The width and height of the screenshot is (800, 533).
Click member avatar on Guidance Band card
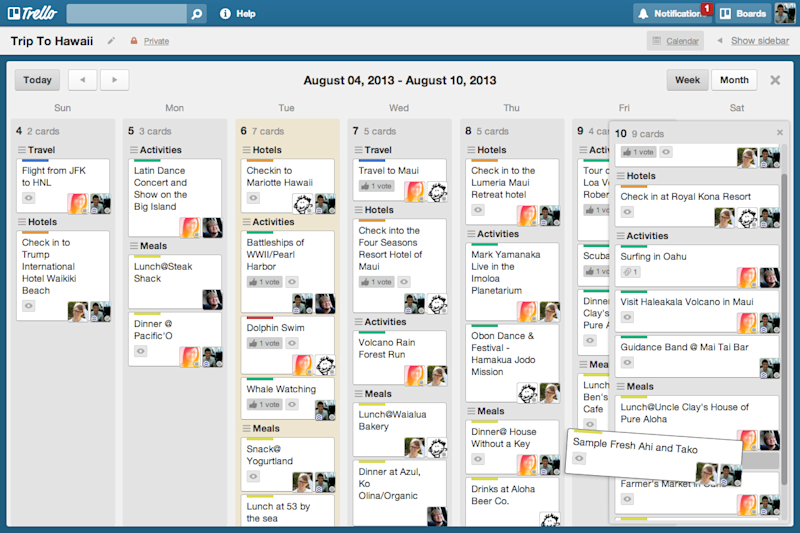[x=769, y=368]
